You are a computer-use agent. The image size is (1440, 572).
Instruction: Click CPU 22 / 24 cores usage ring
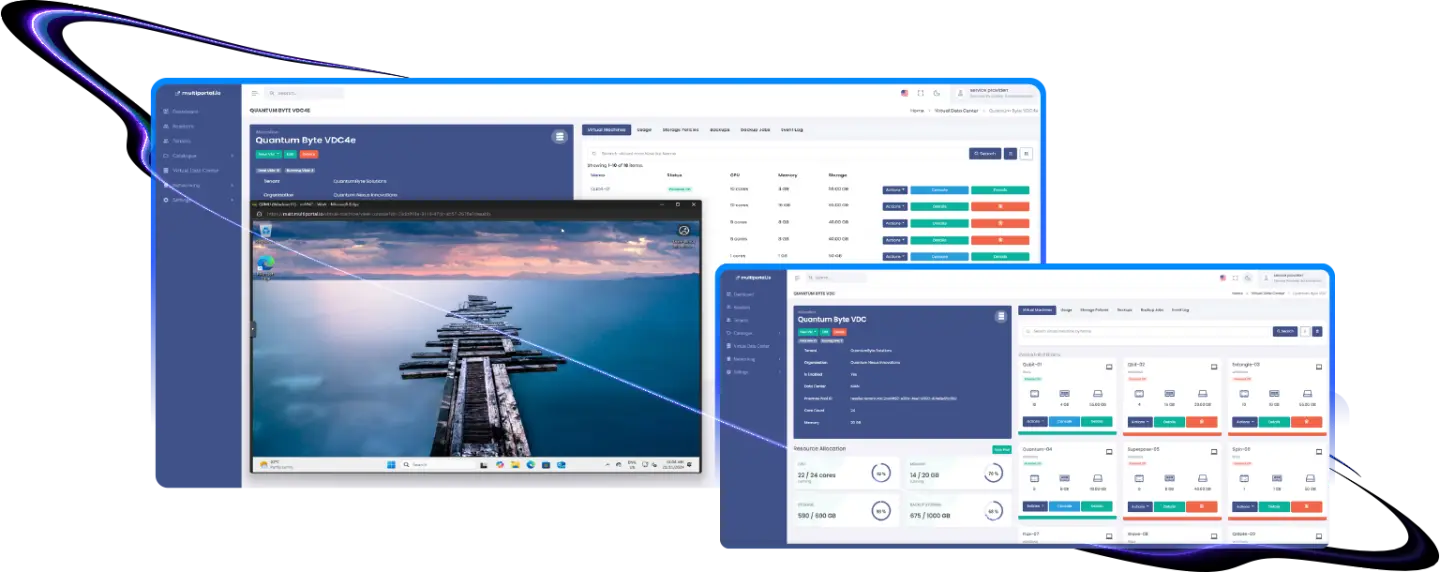(x=880, y=473)
